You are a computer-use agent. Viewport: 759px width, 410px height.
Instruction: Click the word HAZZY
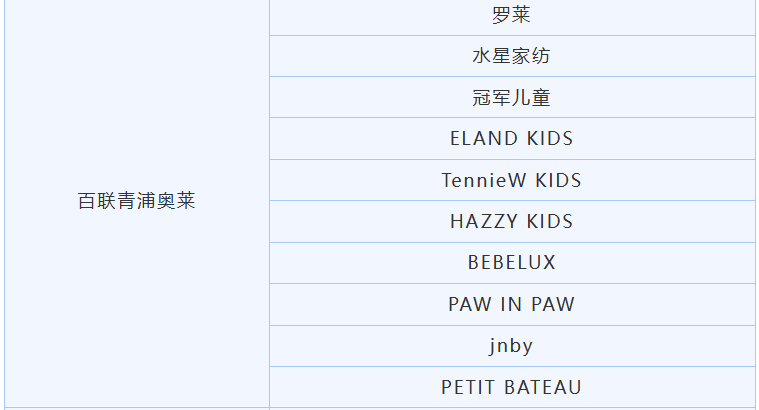(x=484, y=222)
